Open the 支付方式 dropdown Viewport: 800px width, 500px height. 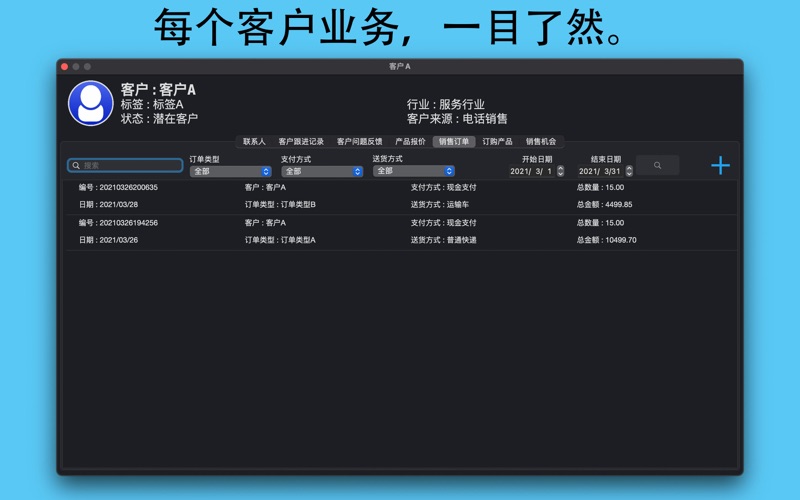[x=321, y=171]
